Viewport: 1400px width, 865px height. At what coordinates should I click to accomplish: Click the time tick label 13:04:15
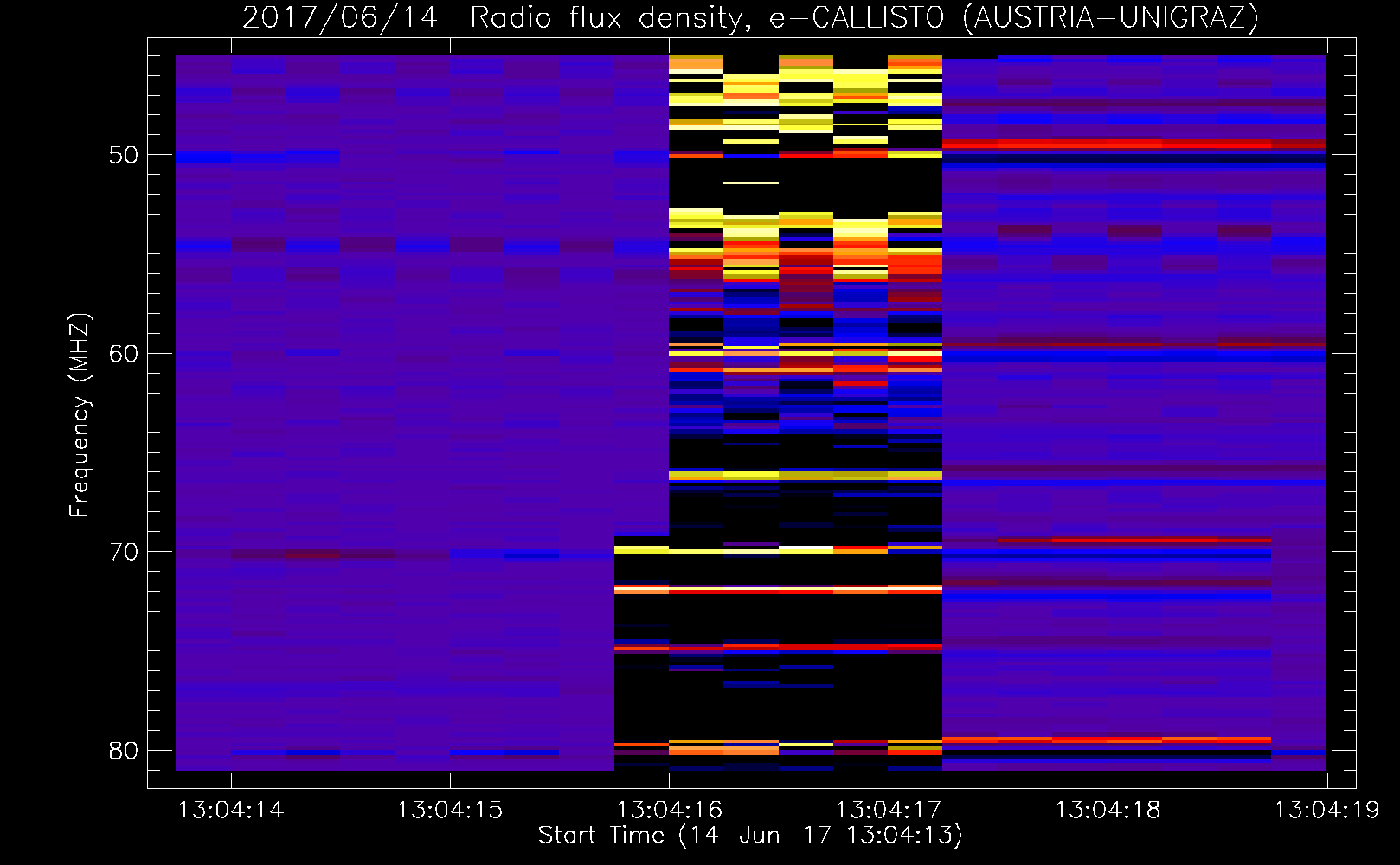tap(449, 811)
